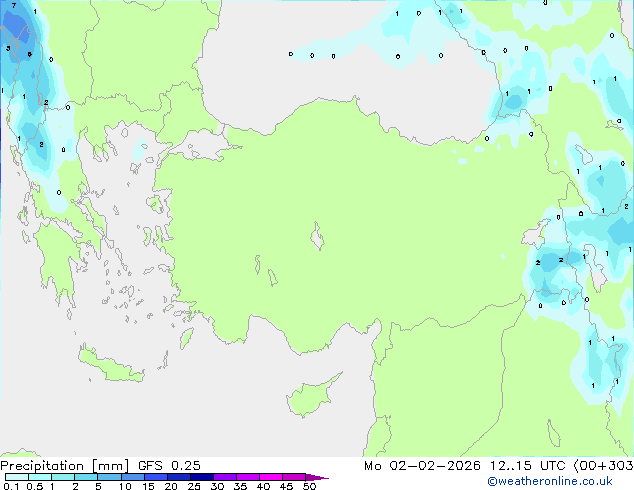Click the purple arrow tip above 50
Image resolution: width=634 pixels, height=490 pixels.
[317, 477]
